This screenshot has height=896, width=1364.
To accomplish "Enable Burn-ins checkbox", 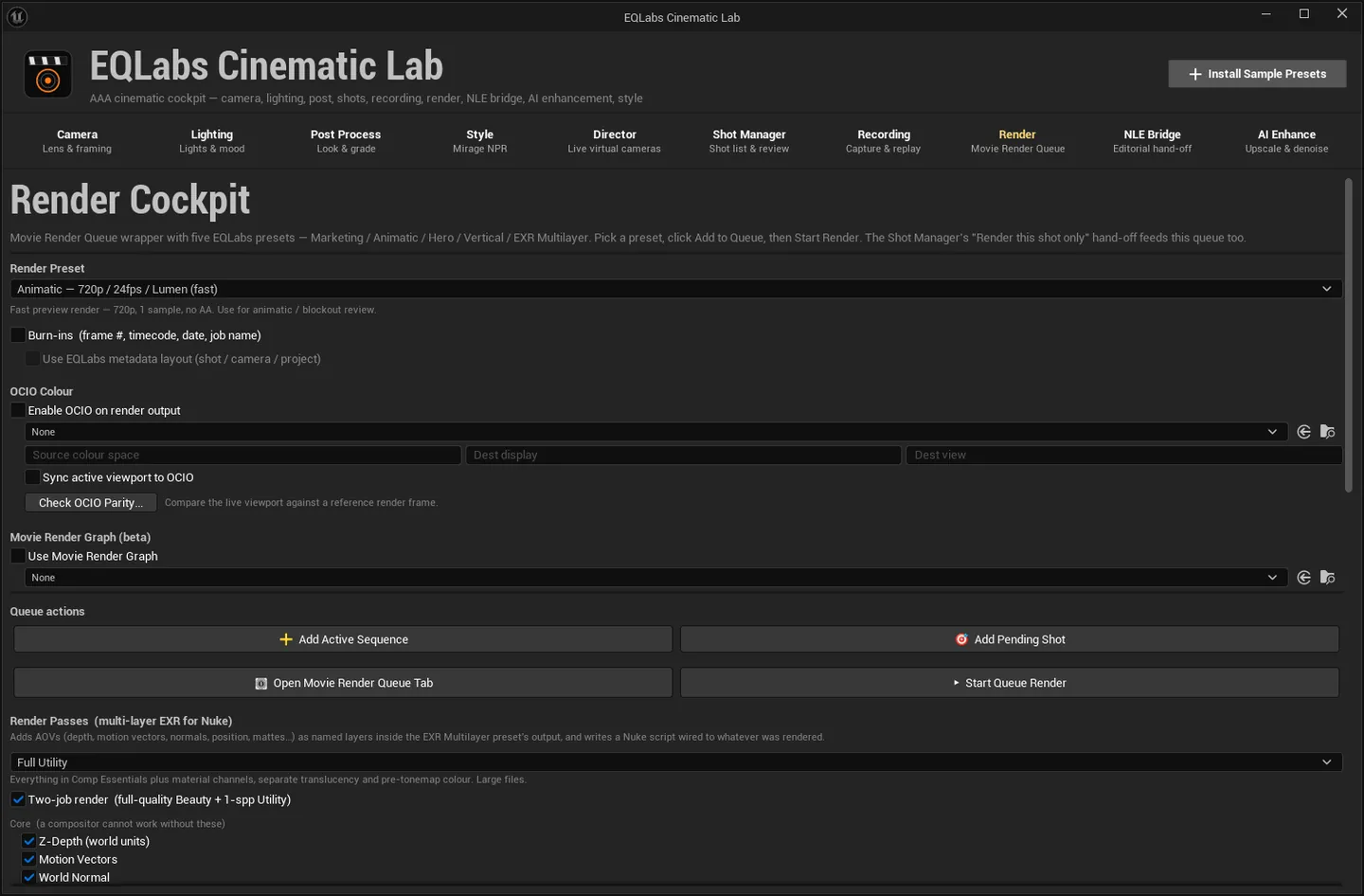I will click(18, 335).
